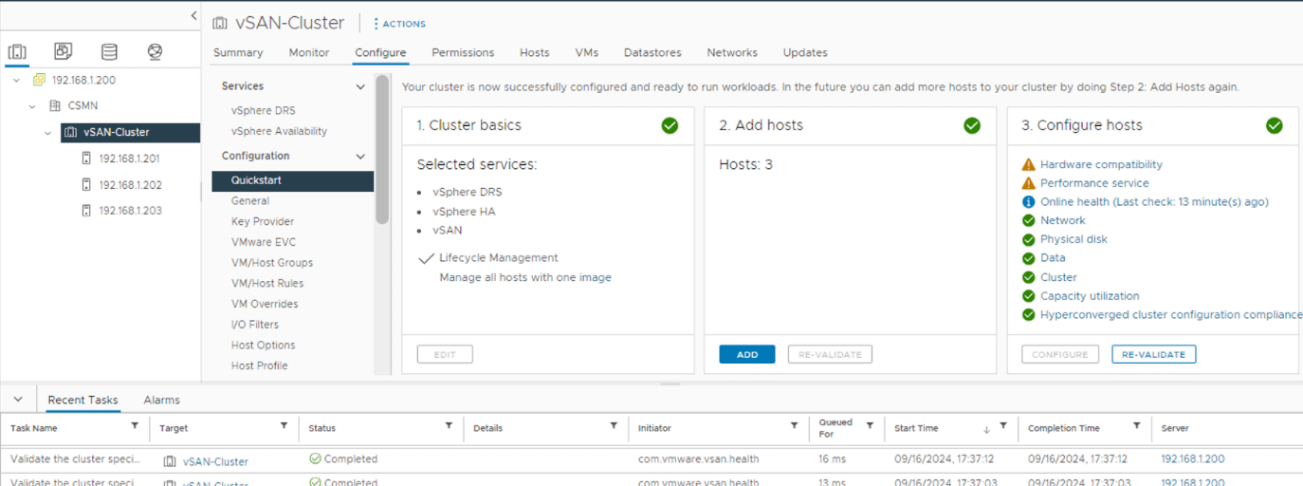1303x486 pixels.
Task: Click the Hardware compatibility link
Action: pos(1101,164)
